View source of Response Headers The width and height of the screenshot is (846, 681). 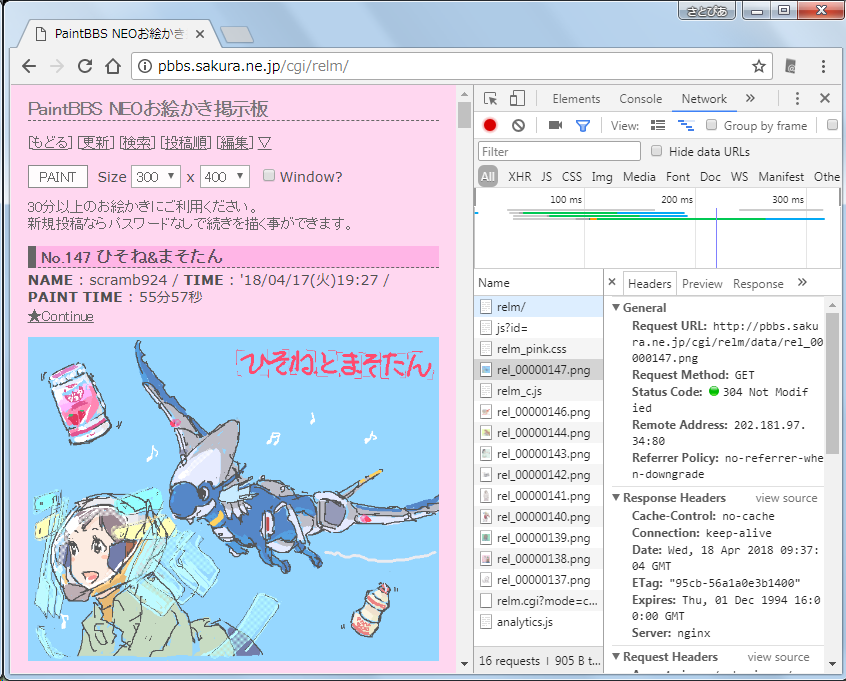786,498
